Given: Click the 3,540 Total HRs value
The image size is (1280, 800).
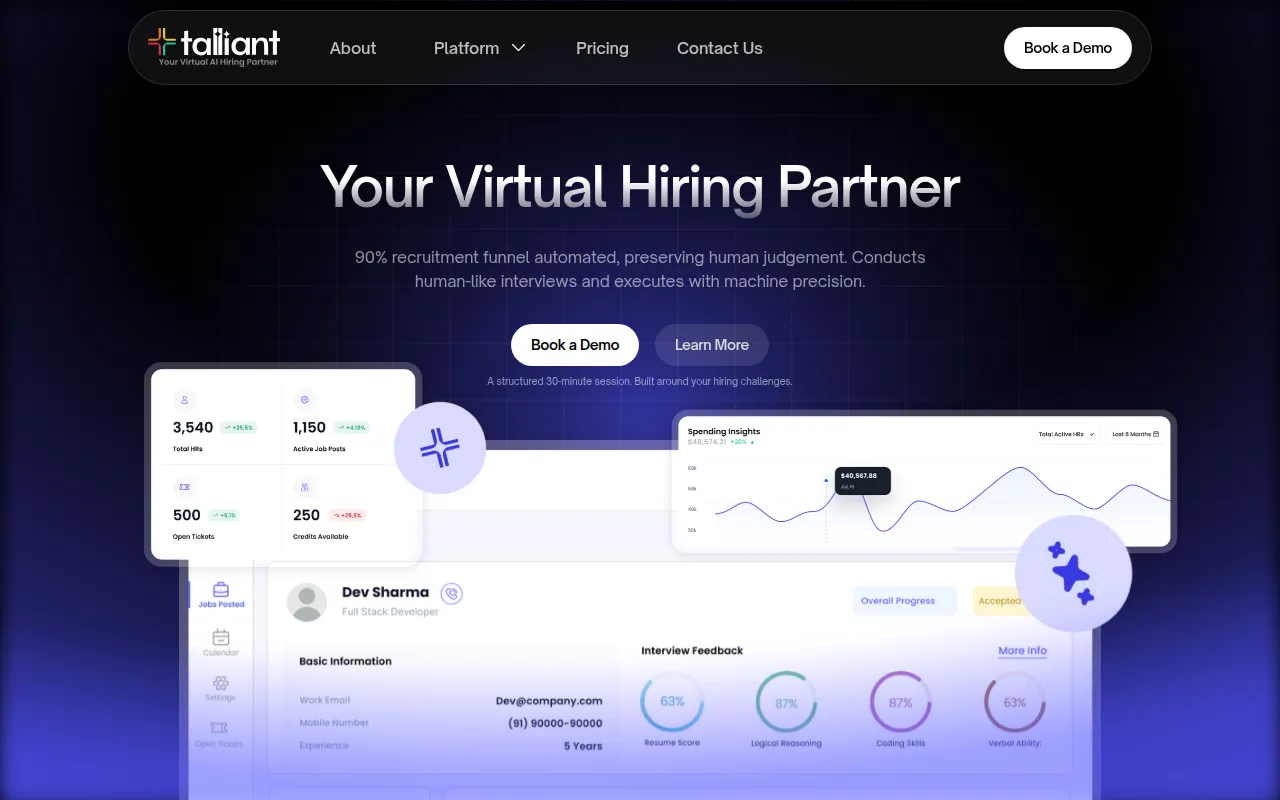Looking at the screenshot, I should coord(193,427).
